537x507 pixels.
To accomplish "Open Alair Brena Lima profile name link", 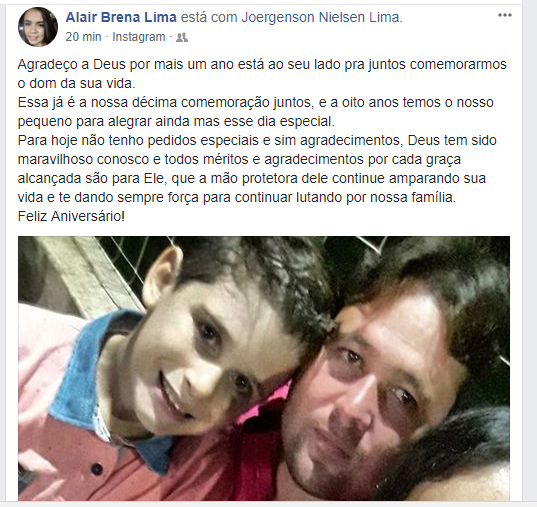I will 121,17.
